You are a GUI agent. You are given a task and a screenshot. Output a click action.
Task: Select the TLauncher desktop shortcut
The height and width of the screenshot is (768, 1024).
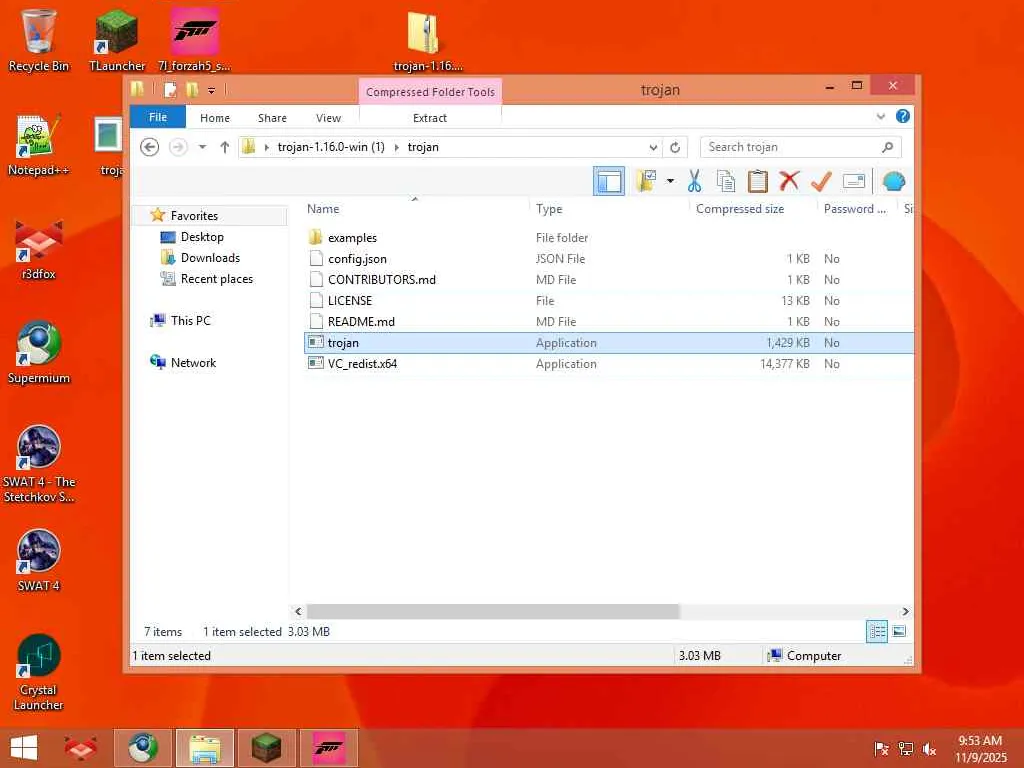[117, 39]
